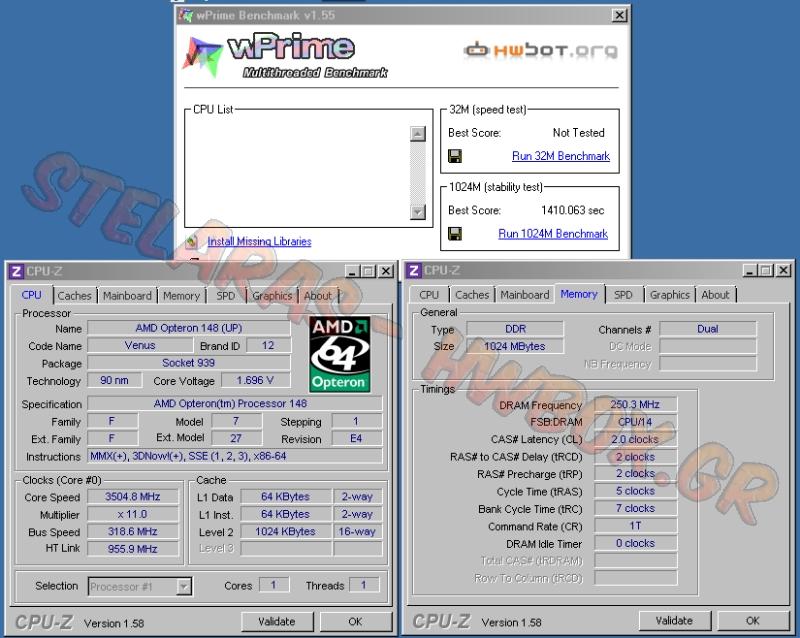Viewport: 800px width, 638px height.
Task: Open SPD tab in left CPU-Z
Action: [226, 296]
